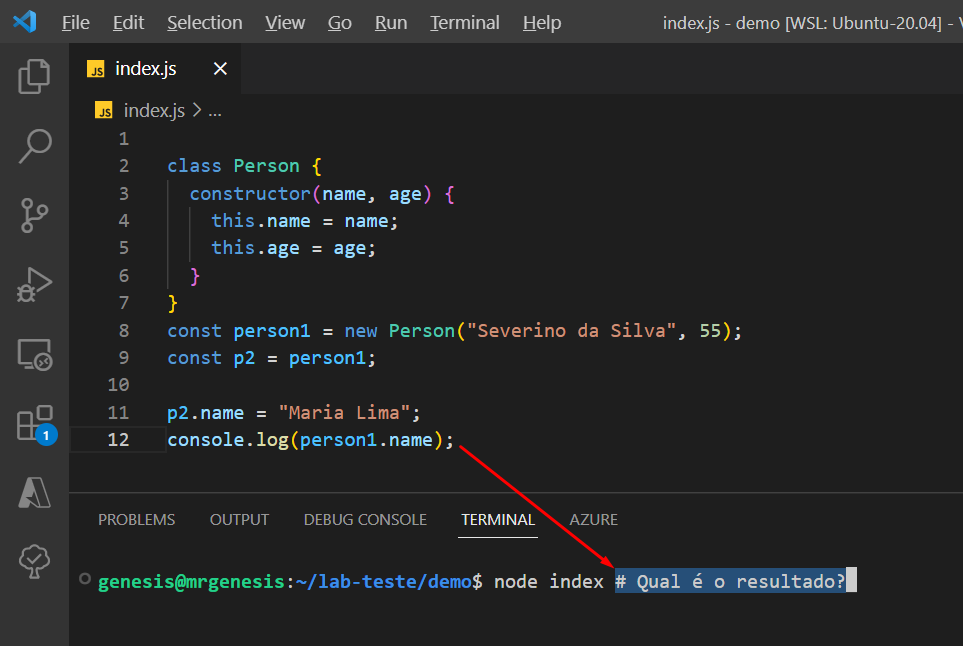Screen dimensions: 963x646
Task: Switch to the TERMINAL panel tab
Action: 497,519
